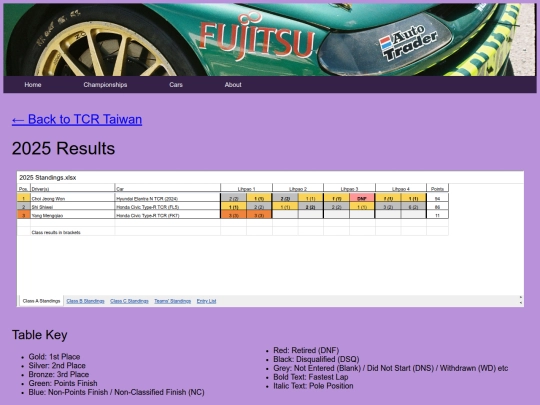The height and width of the screenshot is (405, 540).
Task: Open the About page
Action: click(233, 85)
